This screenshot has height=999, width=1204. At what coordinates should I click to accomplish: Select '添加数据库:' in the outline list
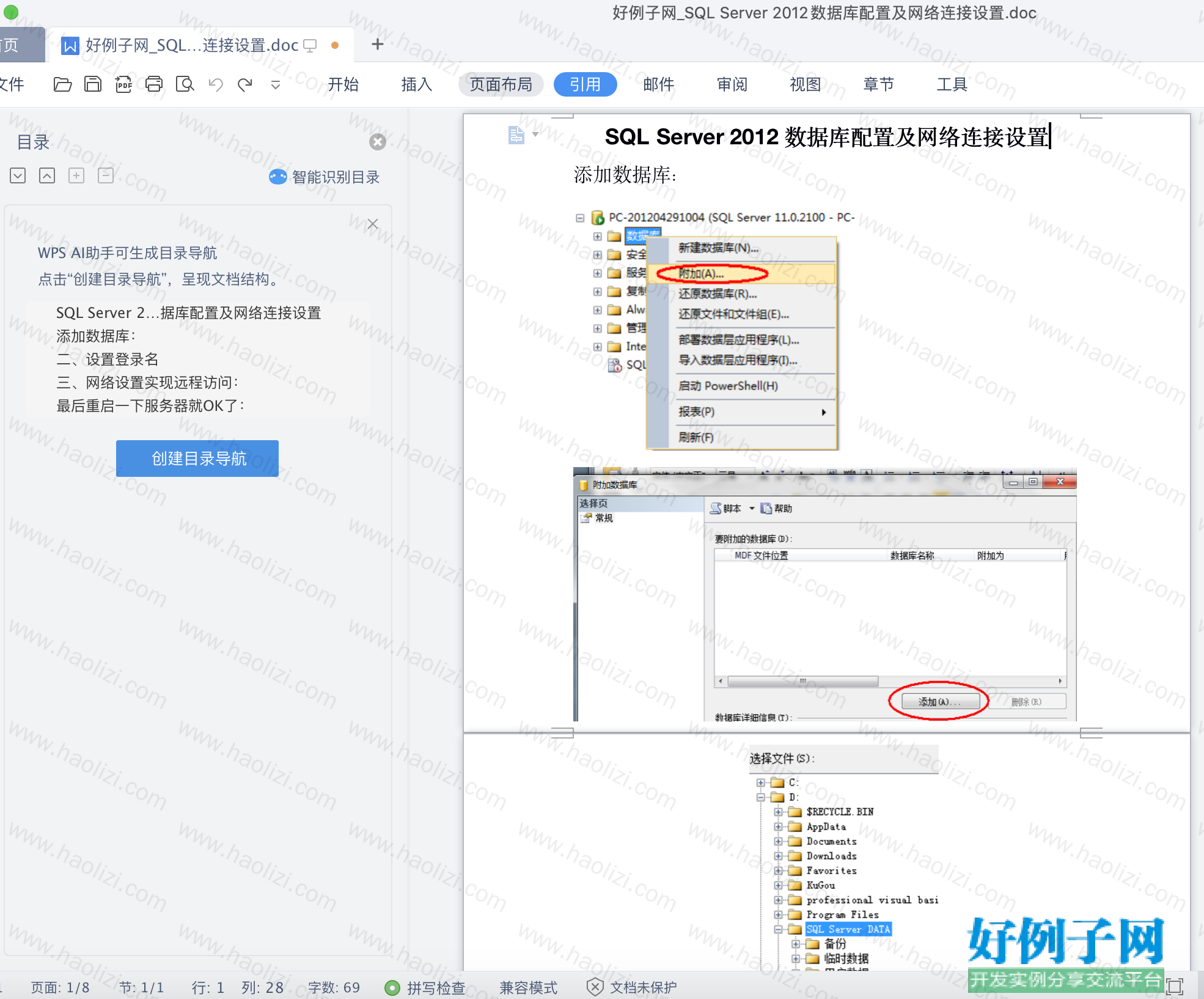[96, 336]
